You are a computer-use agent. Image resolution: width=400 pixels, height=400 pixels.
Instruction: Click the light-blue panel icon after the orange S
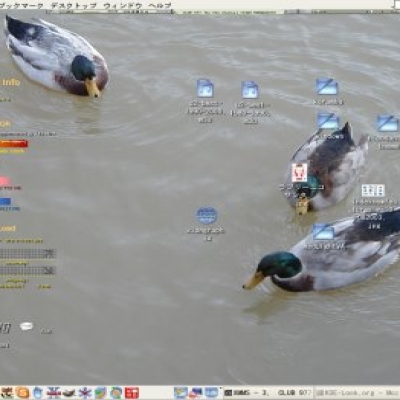point(38,393)
